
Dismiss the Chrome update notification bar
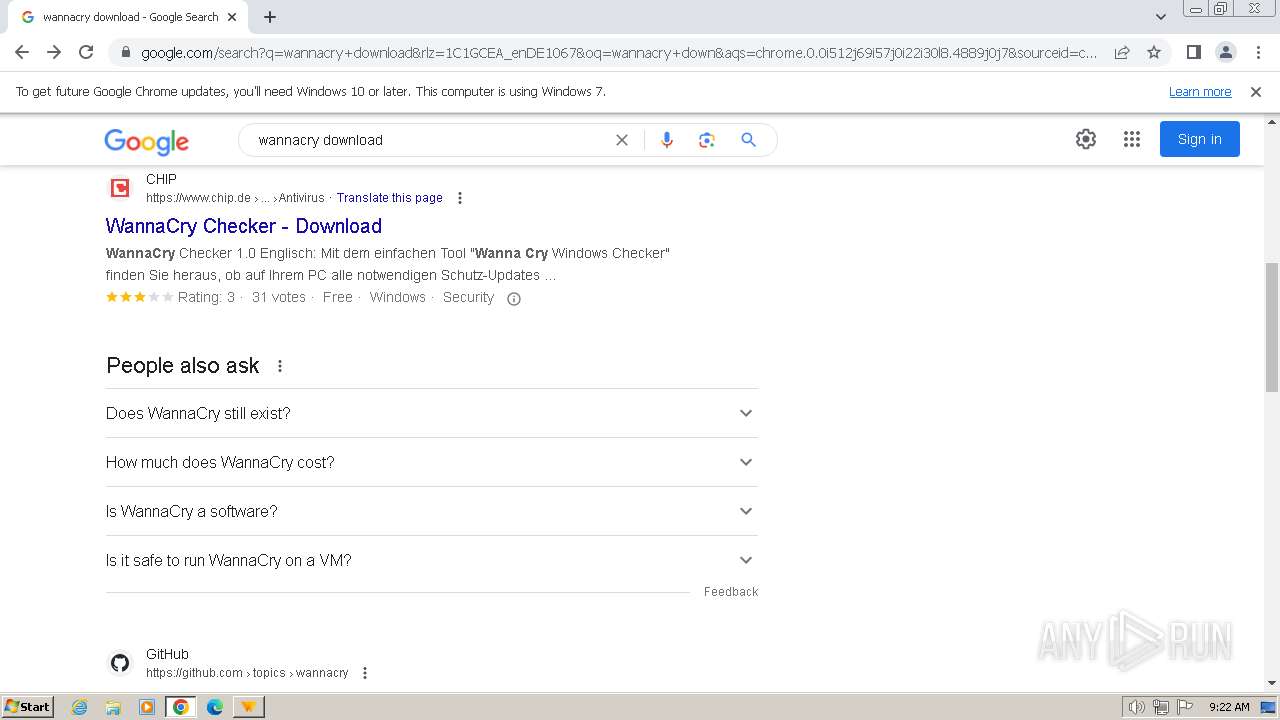point(1256,91)
